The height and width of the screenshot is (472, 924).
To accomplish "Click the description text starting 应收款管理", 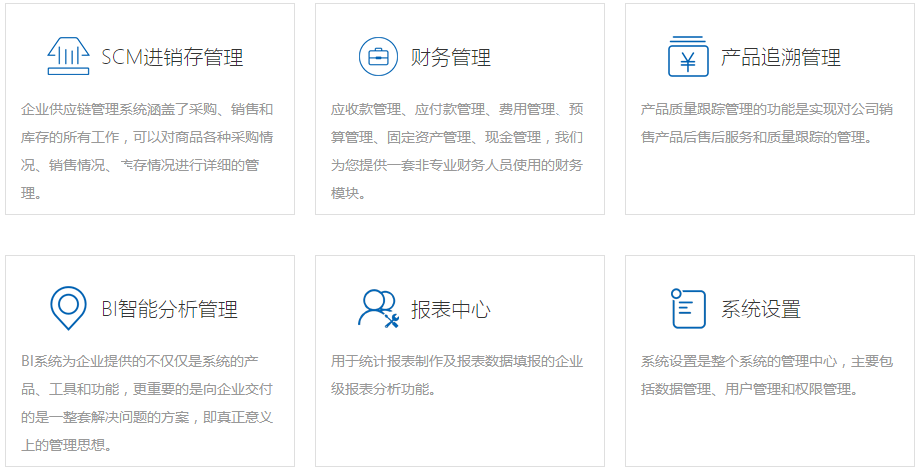I will 458,150.
